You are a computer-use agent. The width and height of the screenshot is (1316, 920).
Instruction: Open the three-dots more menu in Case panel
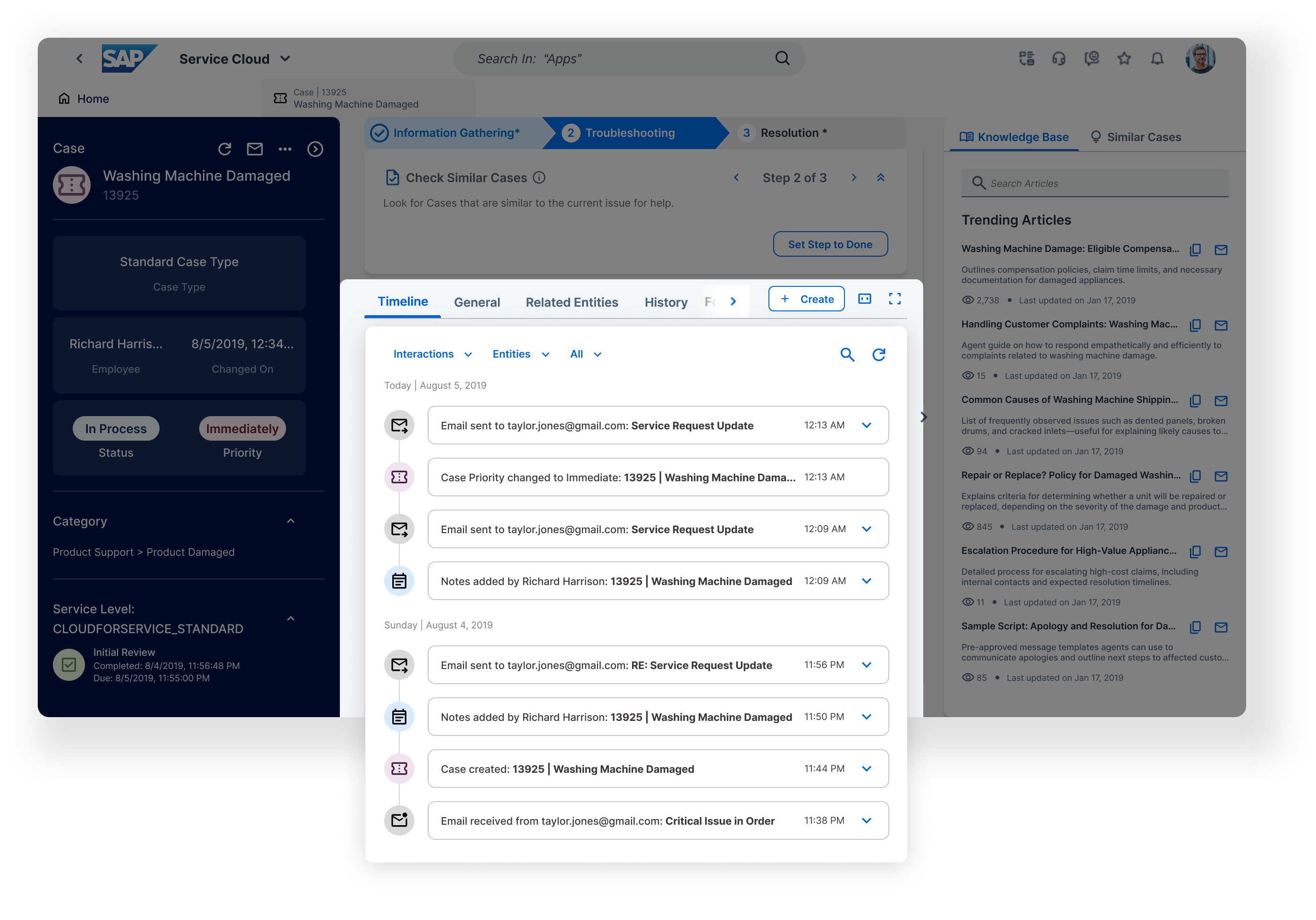285,149
